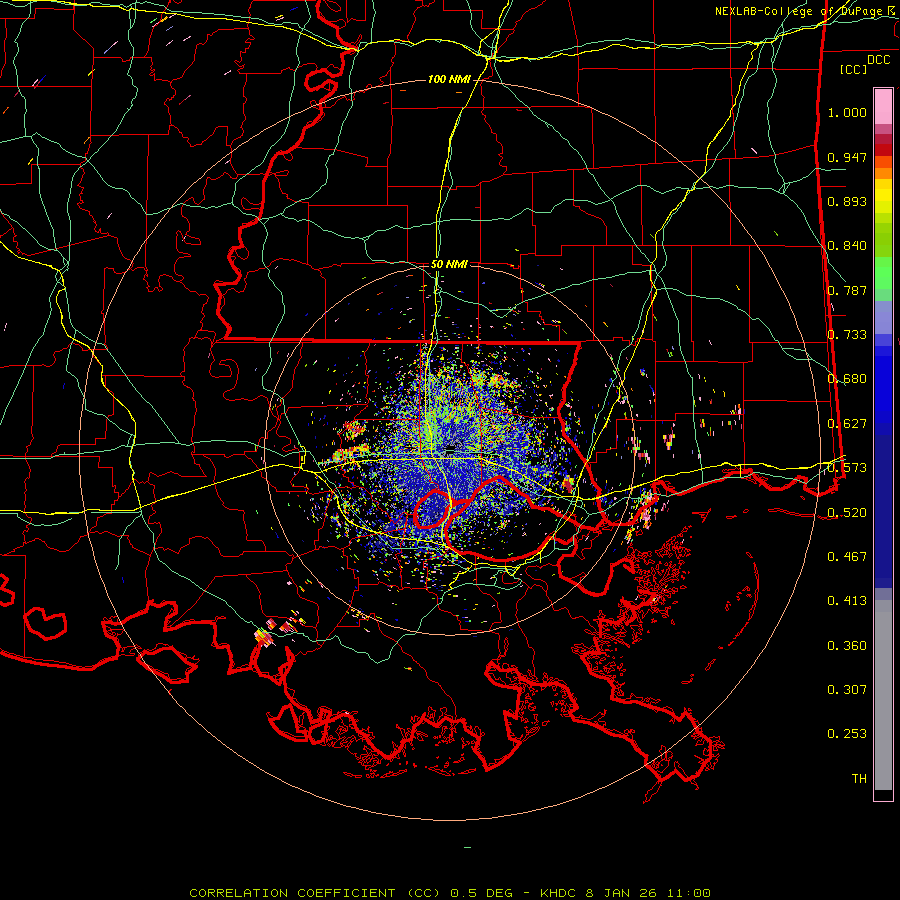
Task: Select the 0.573 scale value
Action: 847,468
